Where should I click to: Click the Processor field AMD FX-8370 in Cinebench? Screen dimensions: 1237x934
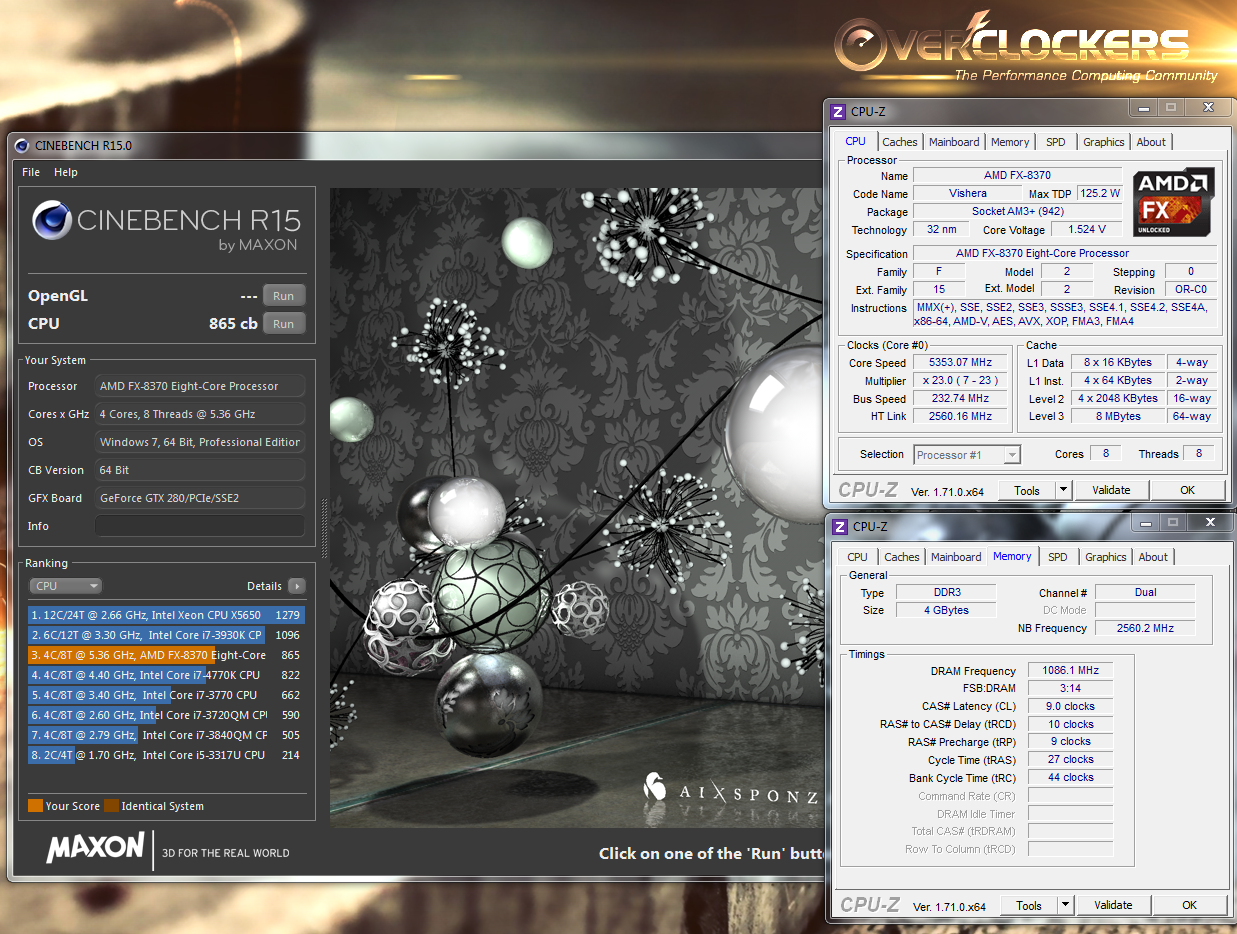200,386
